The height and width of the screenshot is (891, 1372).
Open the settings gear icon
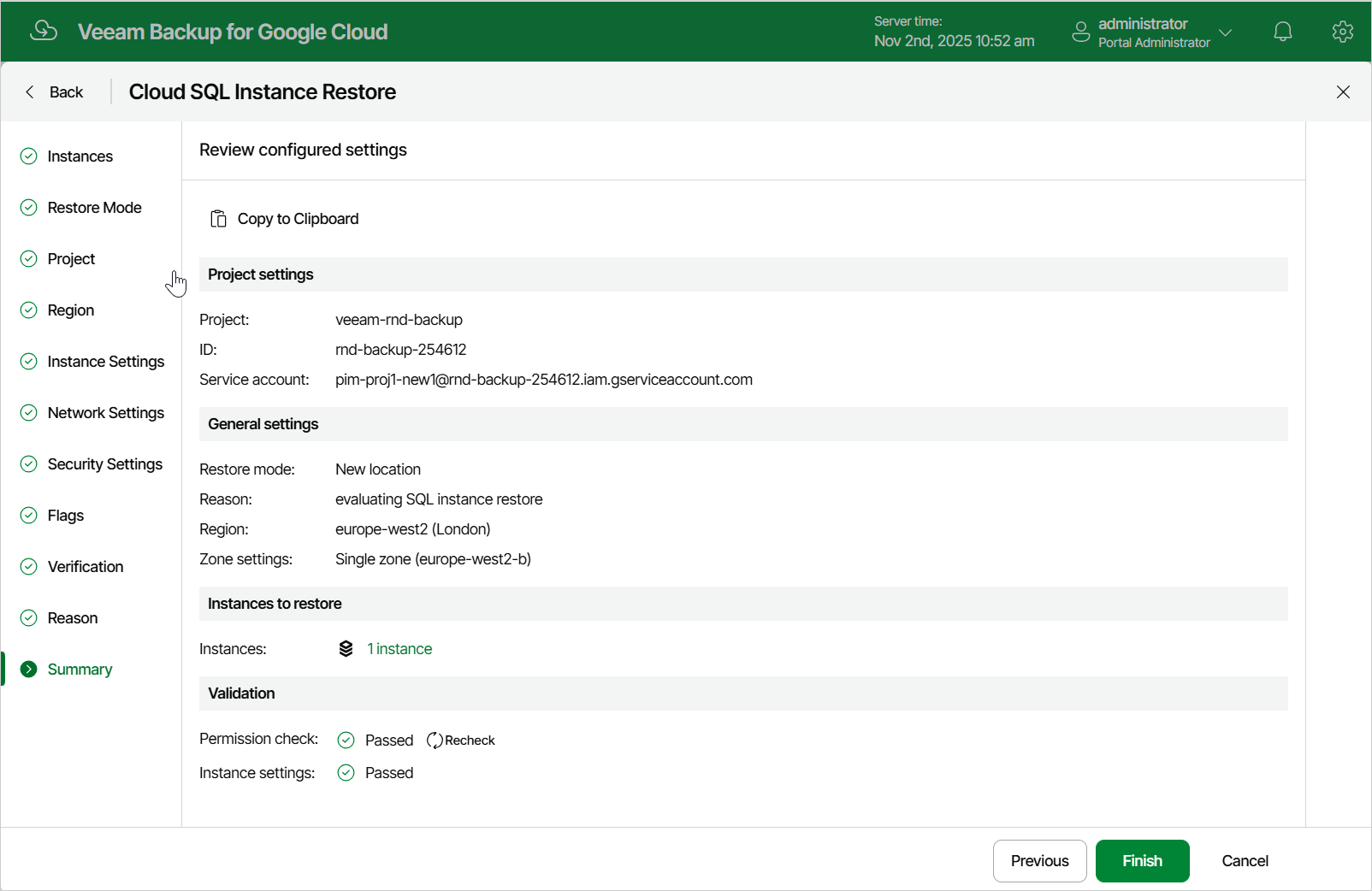(x=1342, y=32)
